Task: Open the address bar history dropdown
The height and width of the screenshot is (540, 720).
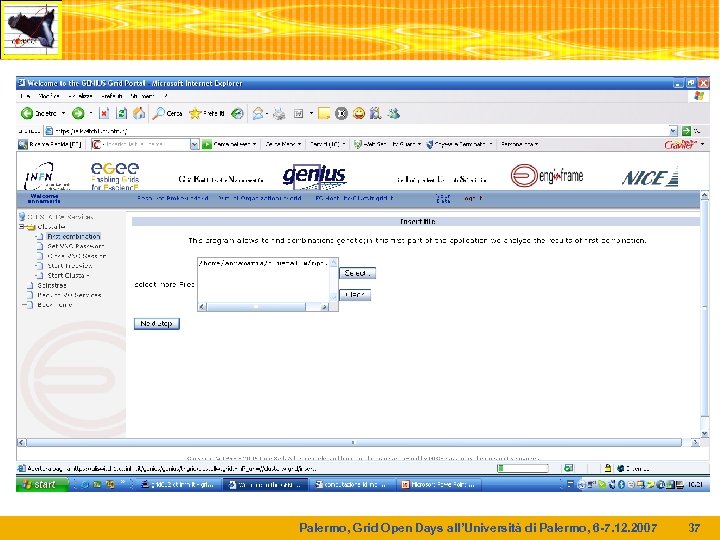Action: point(673,131)
